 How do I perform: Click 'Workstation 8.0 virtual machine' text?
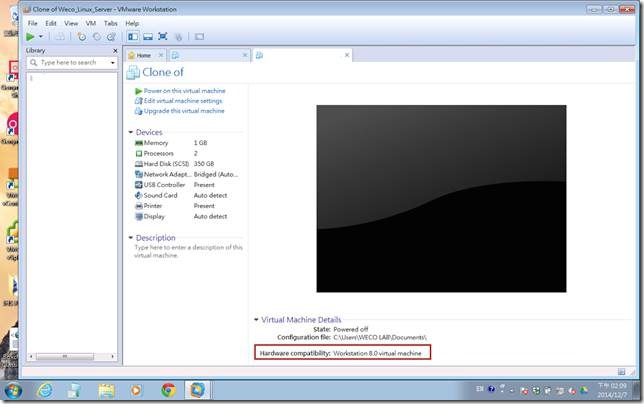pos(377,353)
